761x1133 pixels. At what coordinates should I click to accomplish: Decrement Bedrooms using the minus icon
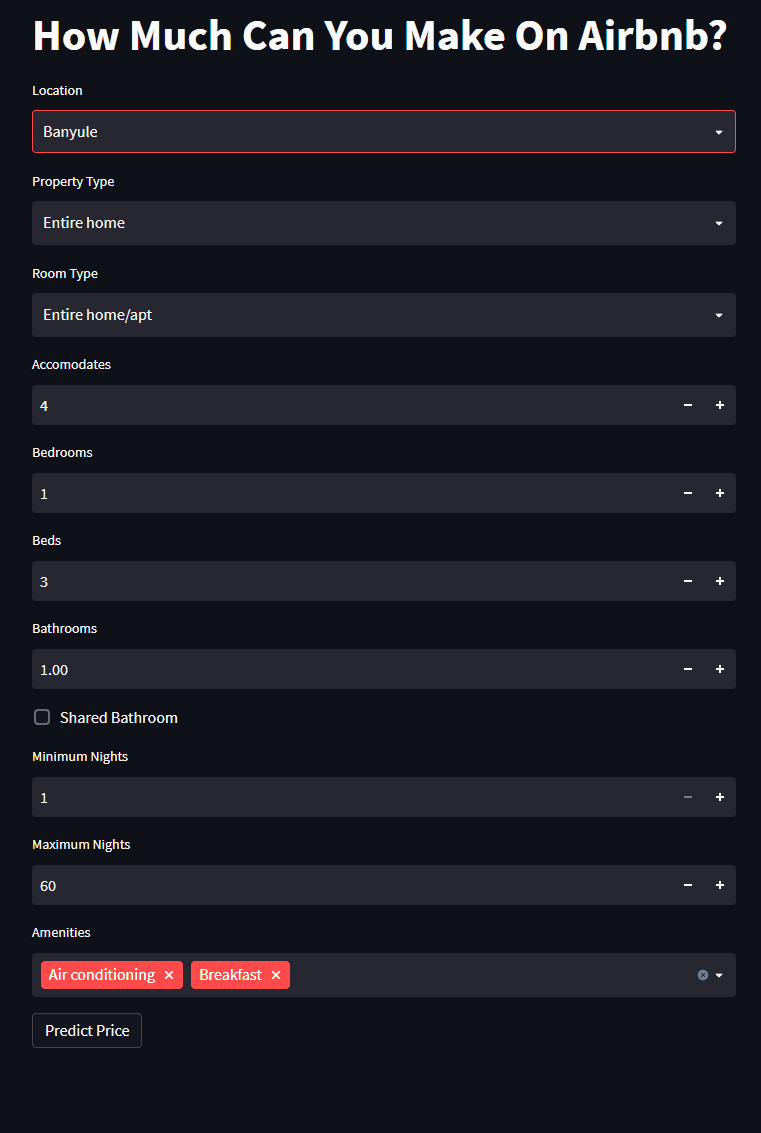(x=687, y=493)
